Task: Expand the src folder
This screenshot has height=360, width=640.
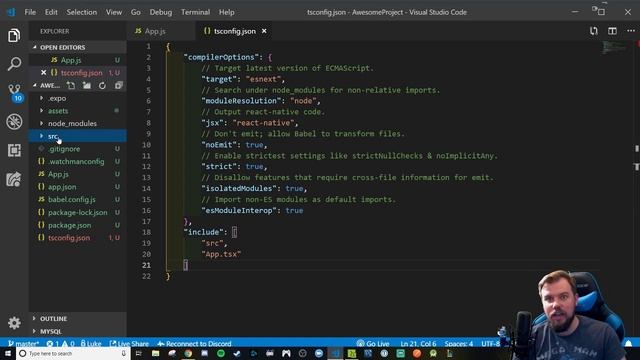Action: (78, 136)
